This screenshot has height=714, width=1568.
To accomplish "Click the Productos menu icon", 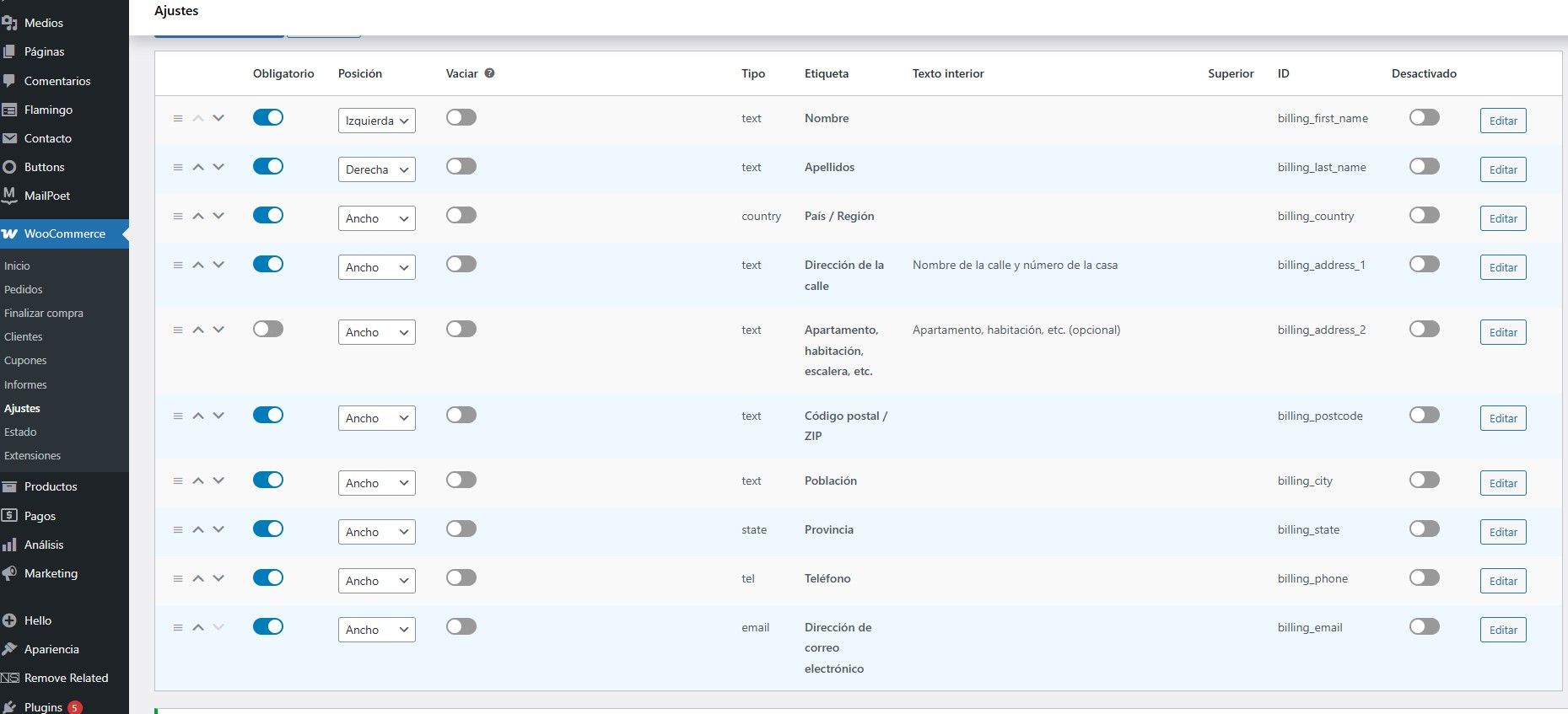I will (x=10, y=486).
